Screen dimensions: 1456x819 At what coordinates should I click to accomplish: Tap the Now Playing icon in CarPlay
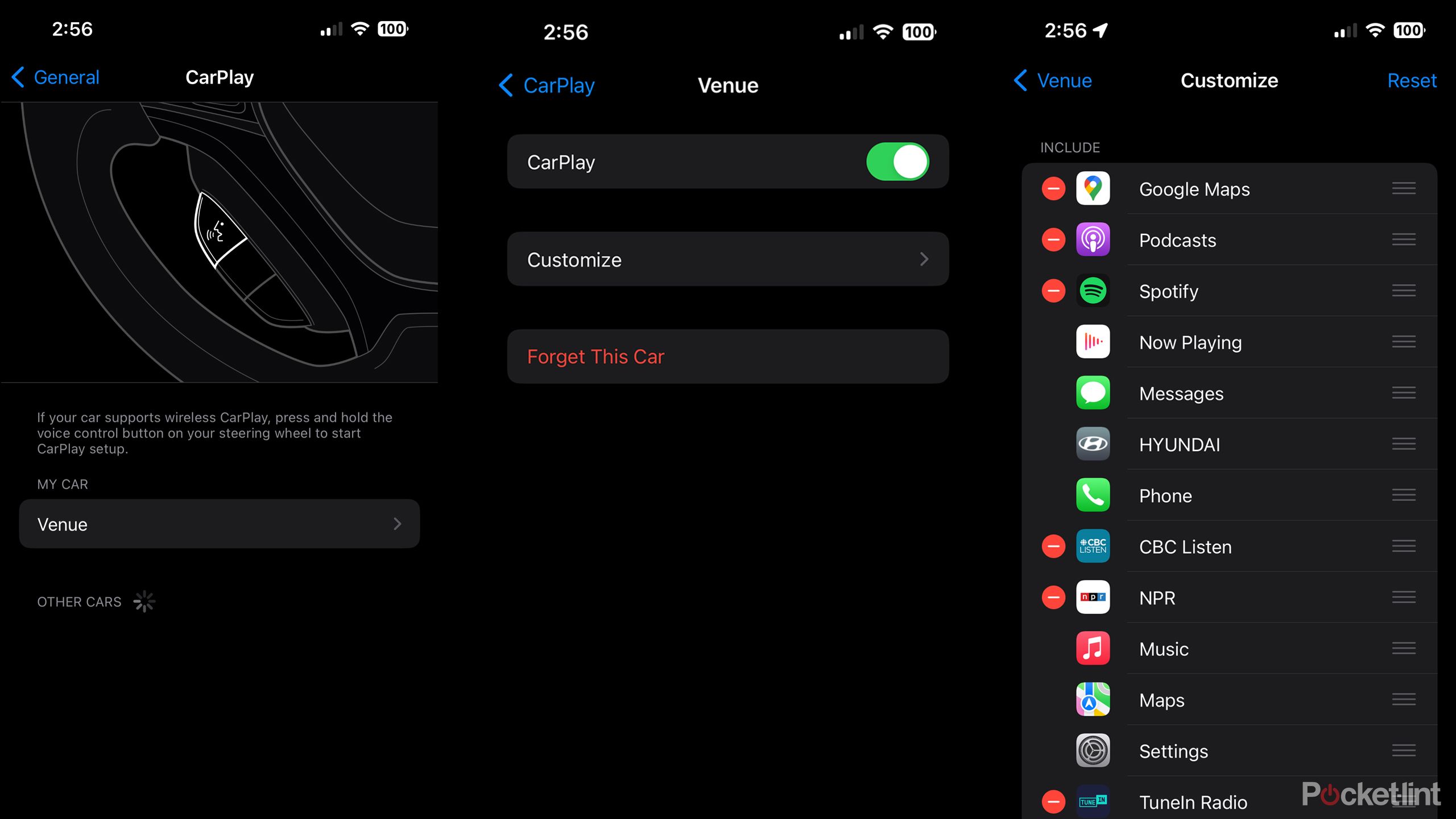1093,342
